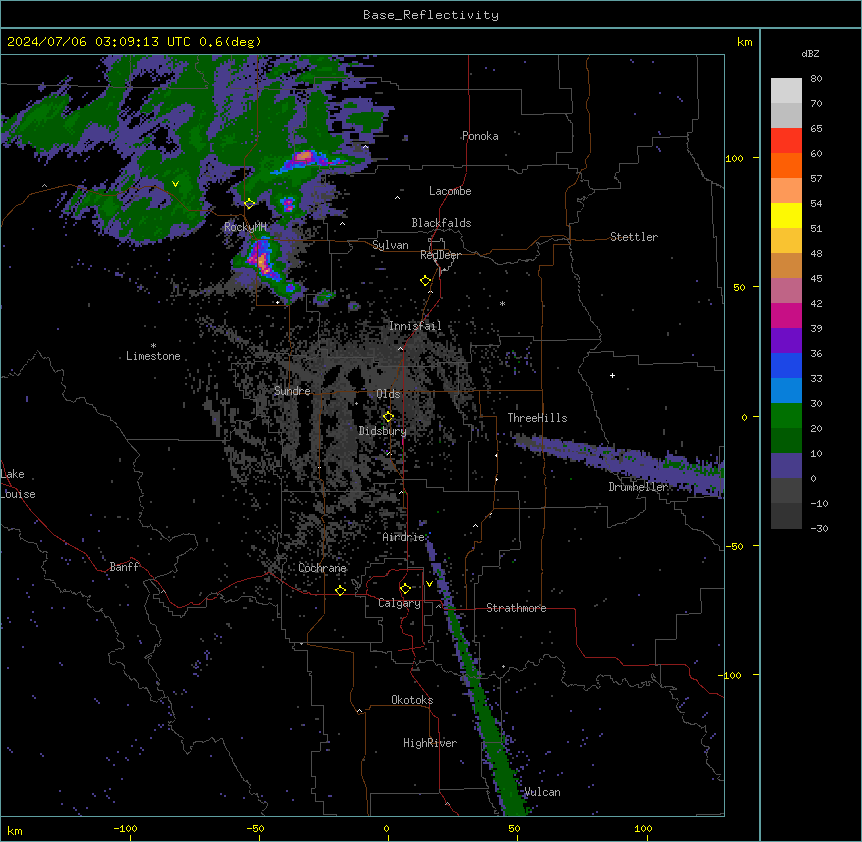Image resolution: width=862 pixels, height=842 pixels.
Task: Click the Cochrane town label
Action: coord(322,568)
